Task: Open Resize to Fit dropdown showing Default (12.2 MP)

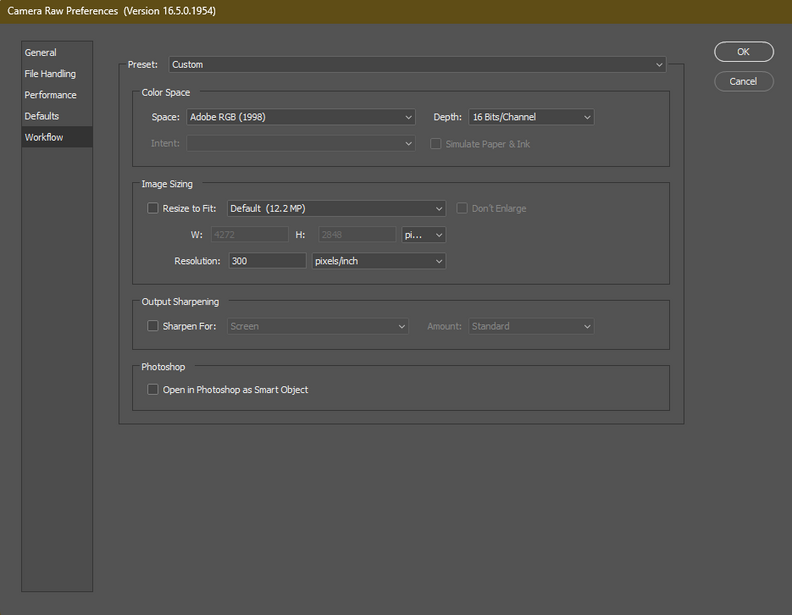Action: tap(336, 209)
